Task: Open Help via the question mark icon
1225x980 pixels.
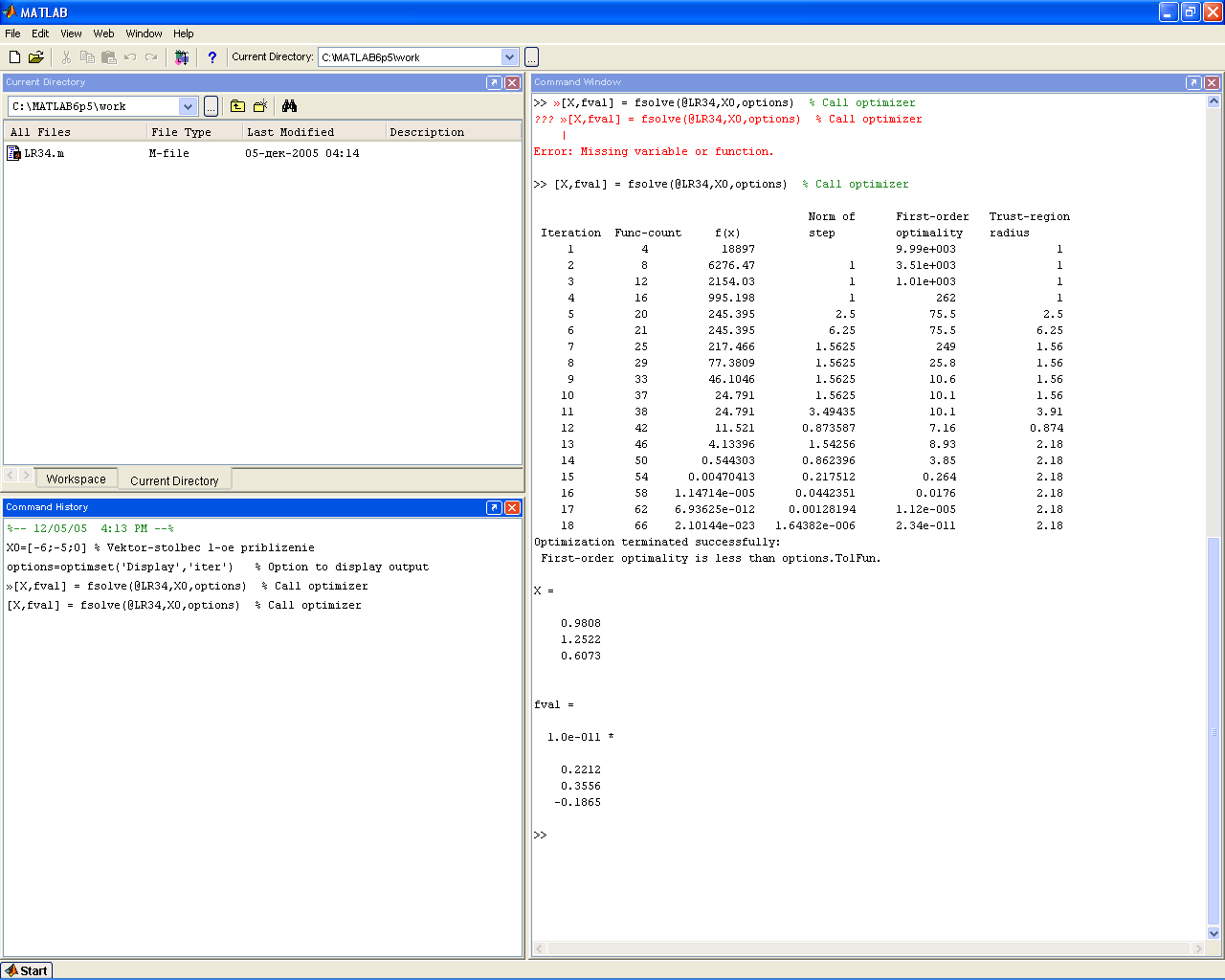Action: coord(212,57)
